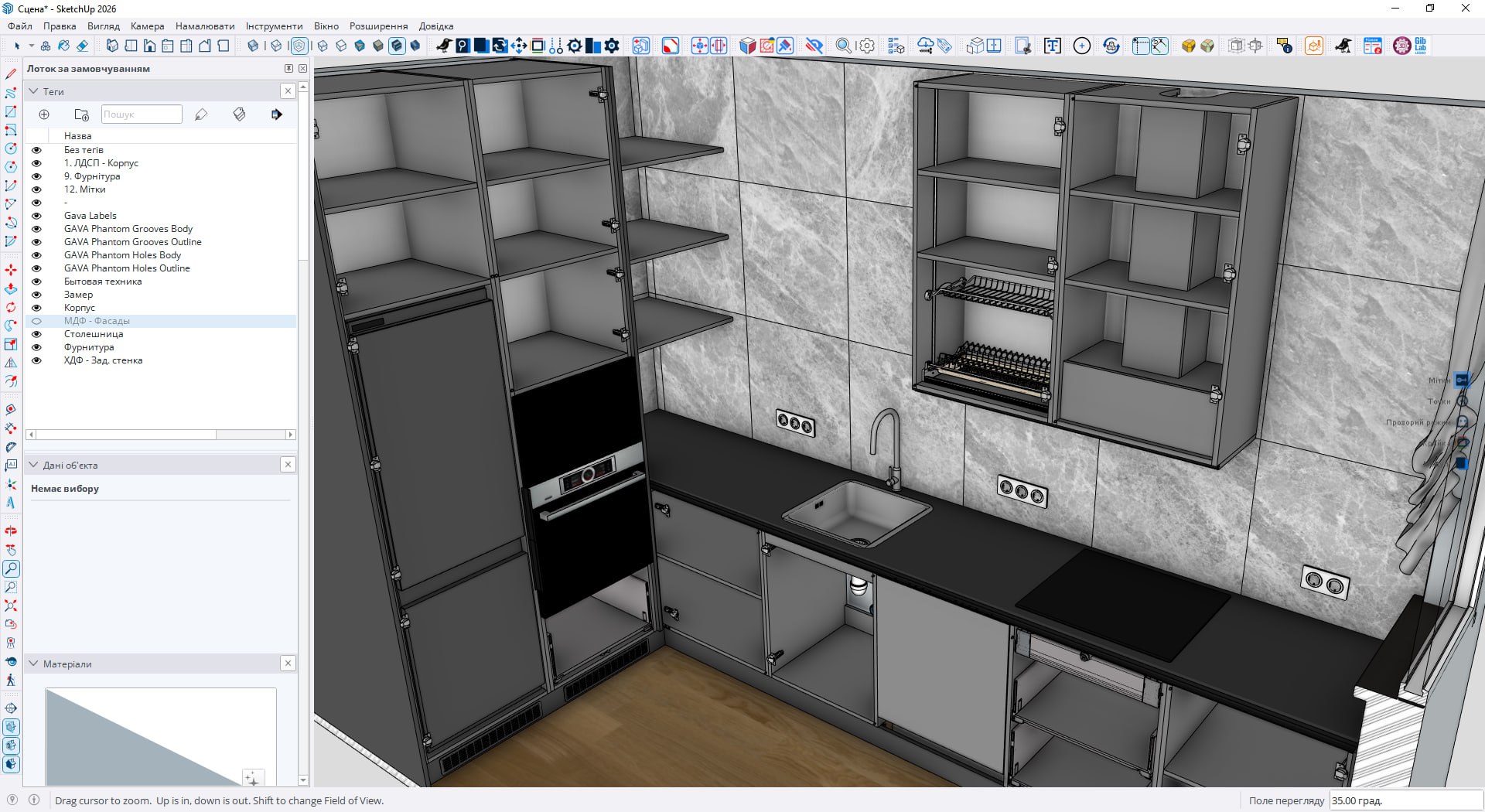Select the Move tool in left toolbar

(11, 270)
